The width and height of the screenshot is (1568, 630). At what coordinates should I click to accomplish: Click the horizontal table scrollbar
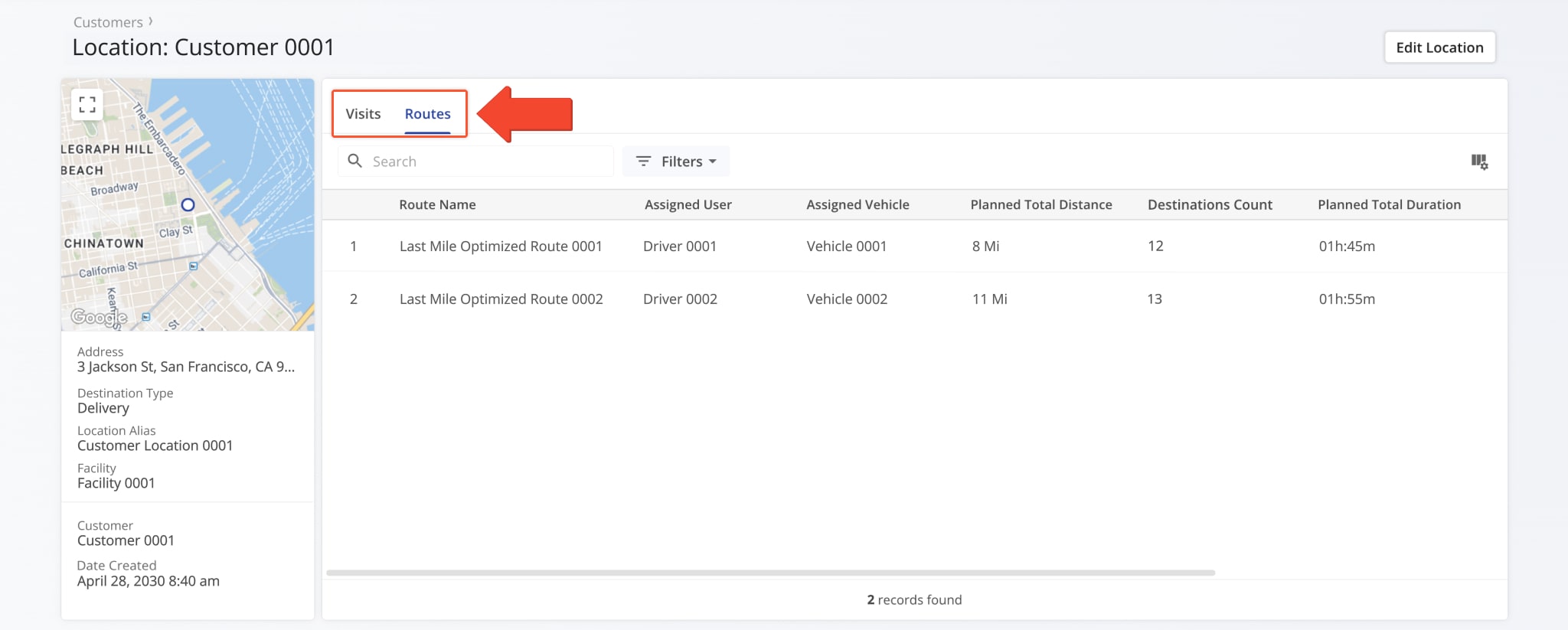click(x=769, y=573)
